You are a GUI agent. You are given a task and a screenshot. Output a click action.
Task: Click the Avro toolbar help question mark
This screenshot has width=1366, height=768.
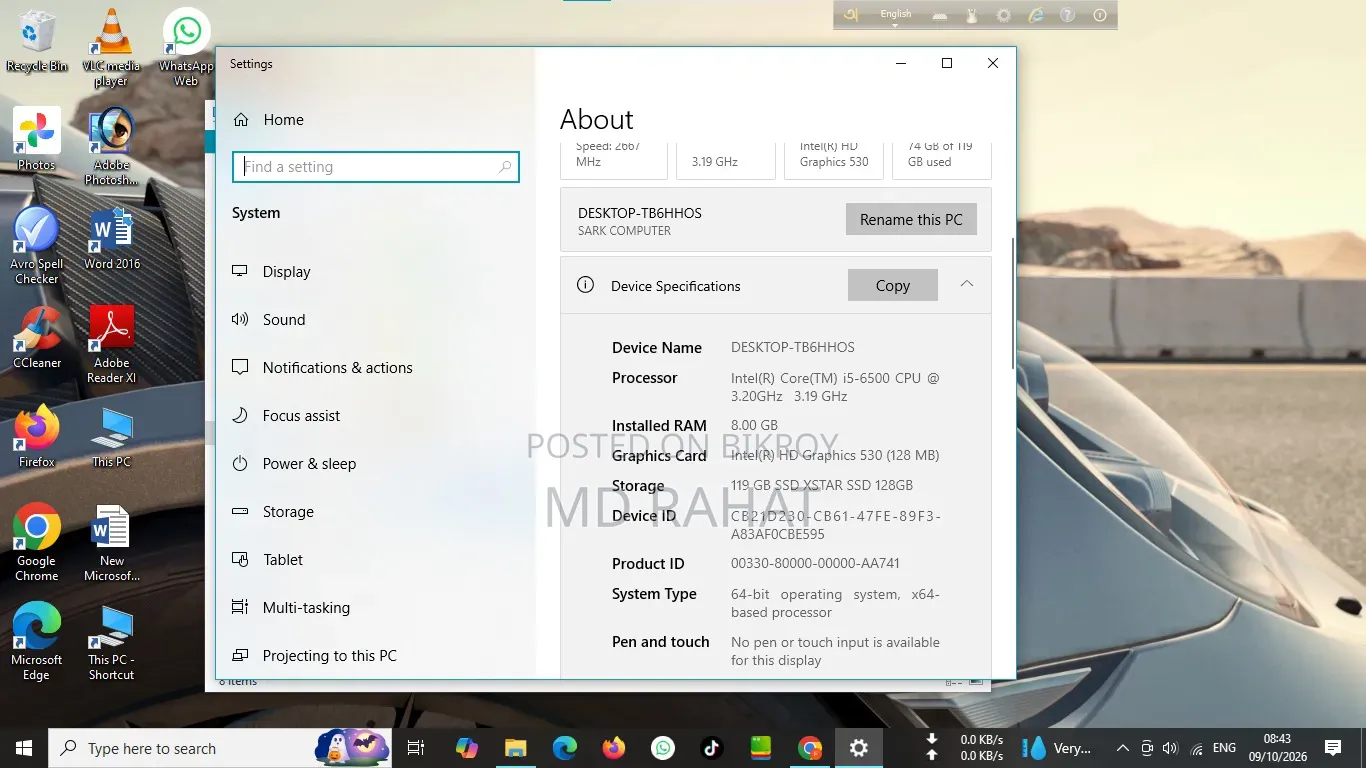click(1068, 15)
